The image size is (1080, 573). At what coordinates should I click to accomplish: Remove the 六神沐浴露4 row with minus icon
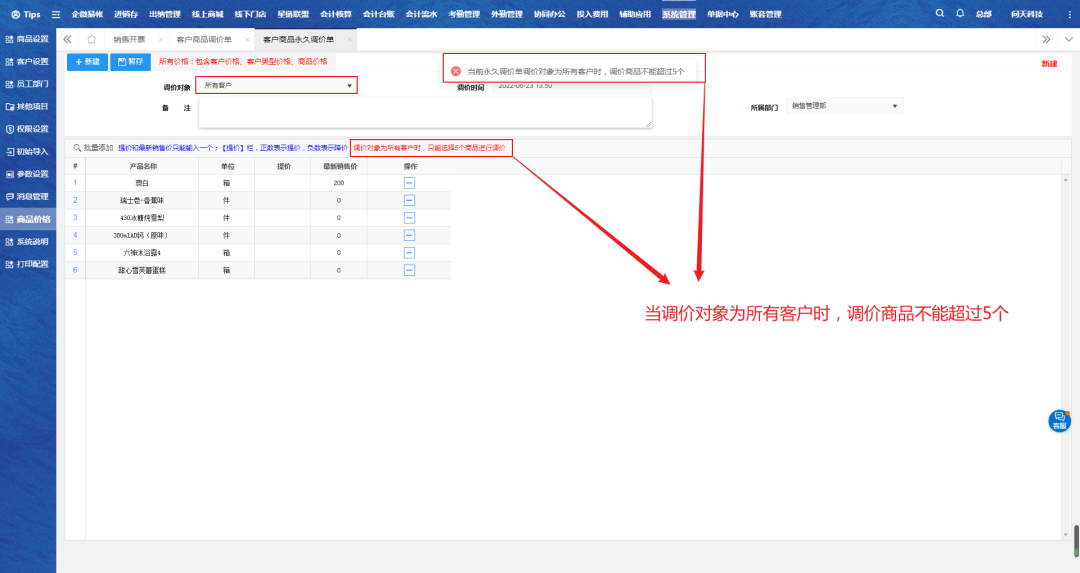[409, 253]
